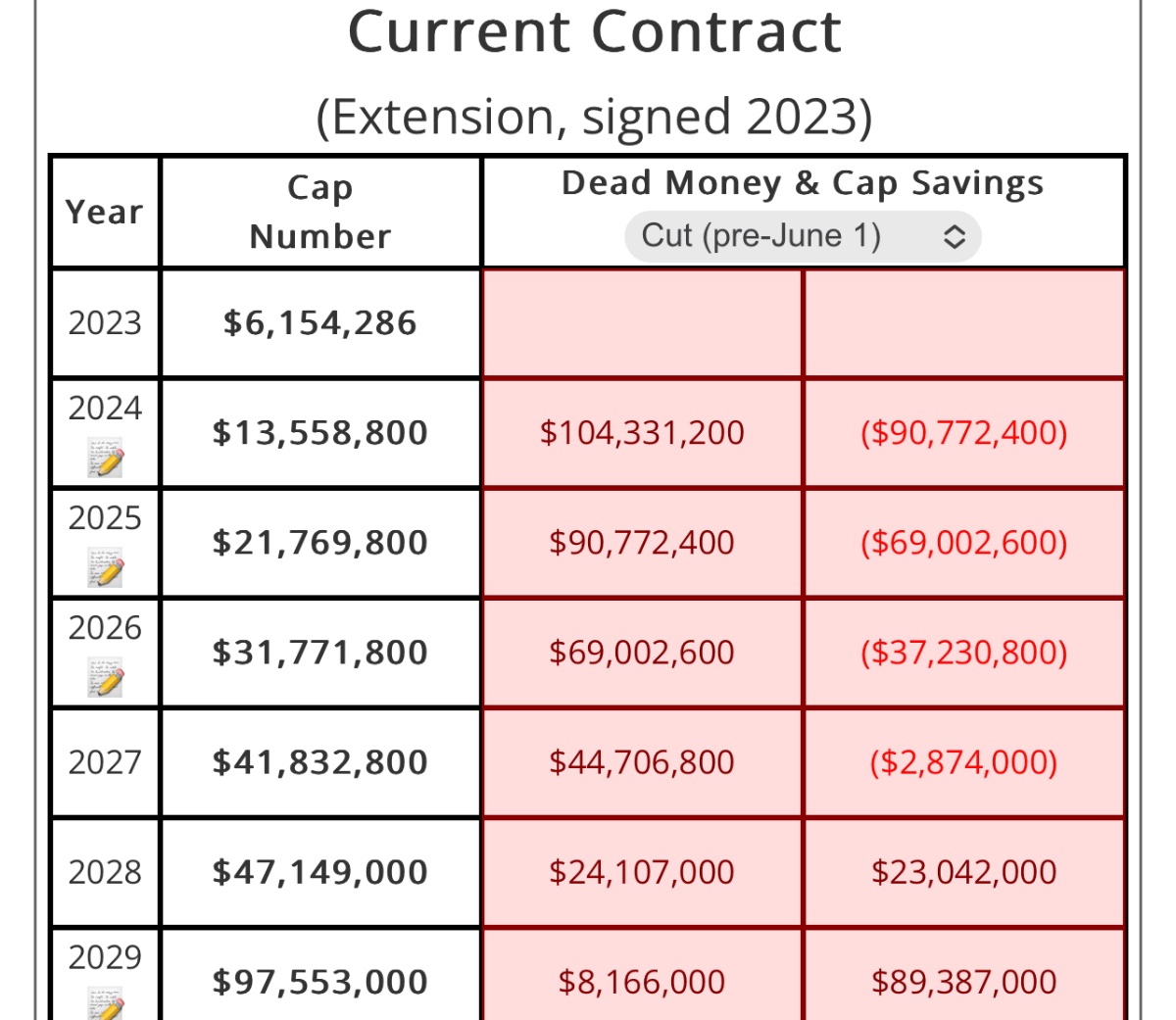Viewport: 1176px width, 1020px height.
Task: Click the Current Contract title
Action: coord(594,32)
